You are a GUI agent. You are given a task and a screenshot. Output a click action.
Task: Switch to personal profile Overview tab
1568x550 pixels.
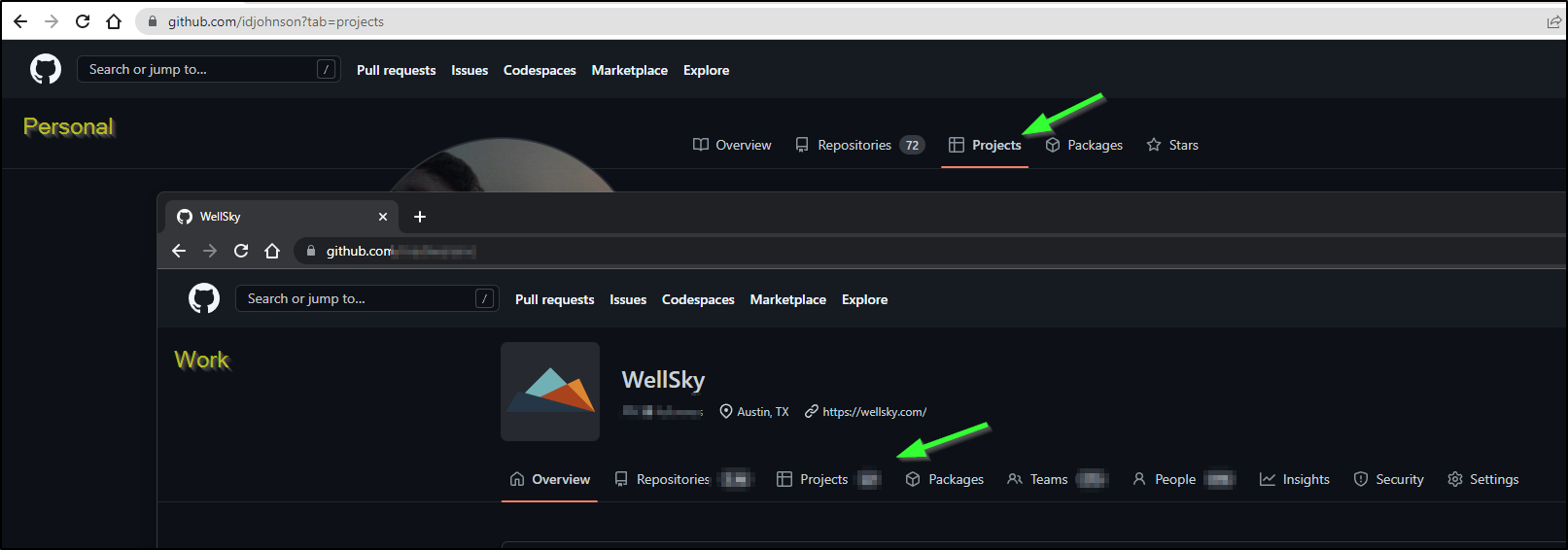(x=732, y=145)
